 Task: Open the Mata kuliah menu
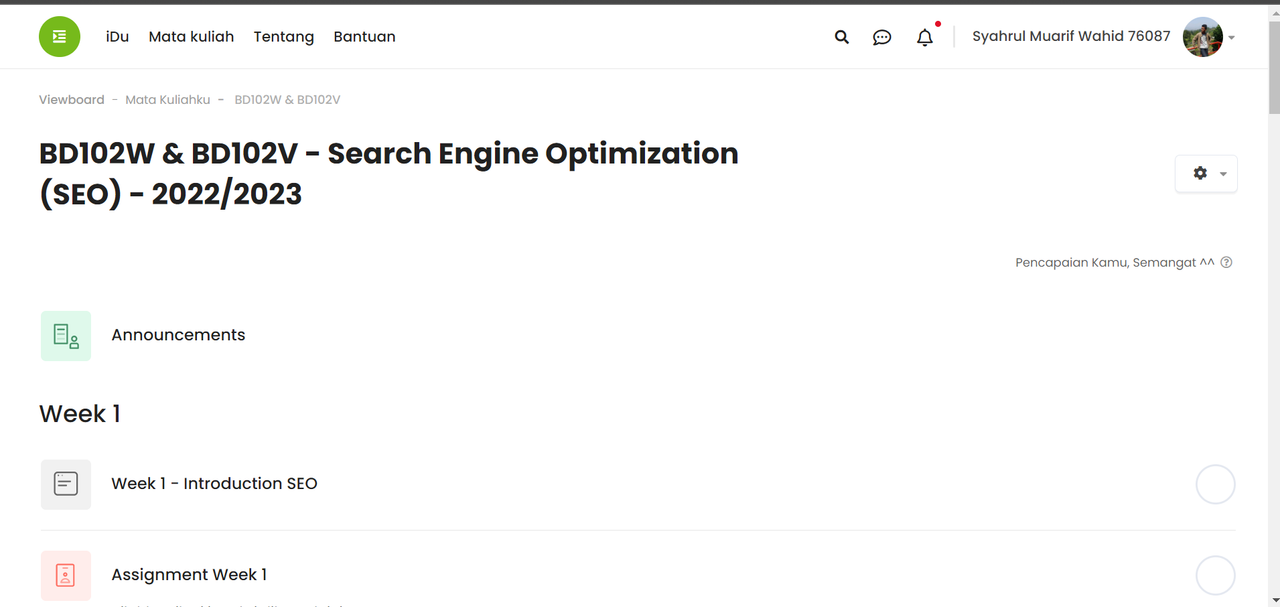(x=191, y=37)
